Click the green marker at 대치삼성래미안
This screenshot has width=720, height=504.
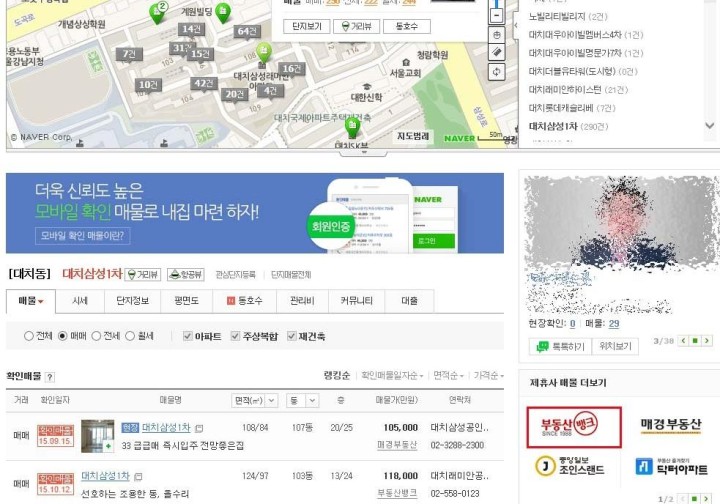point(264,52)
